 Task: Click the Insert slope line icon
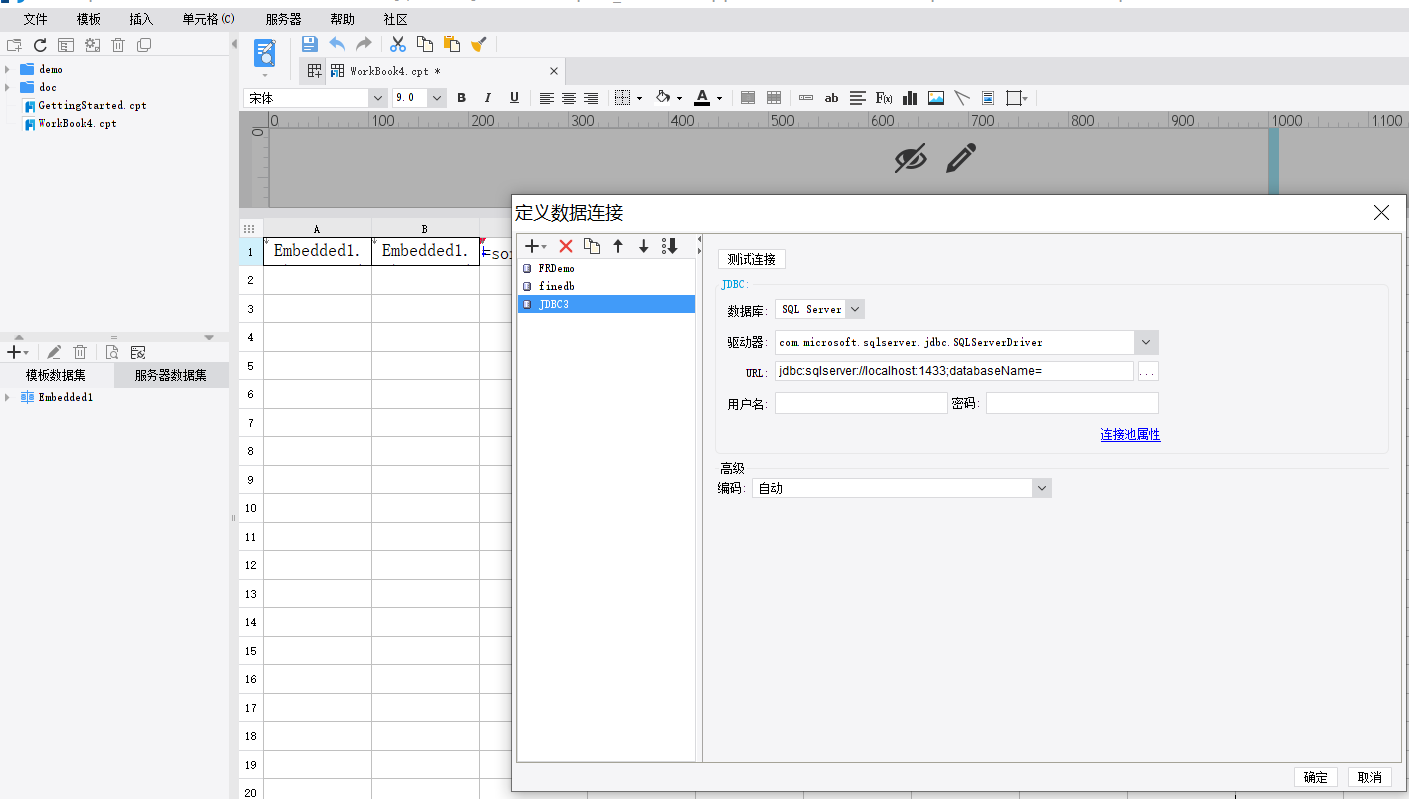click(962, 98)
